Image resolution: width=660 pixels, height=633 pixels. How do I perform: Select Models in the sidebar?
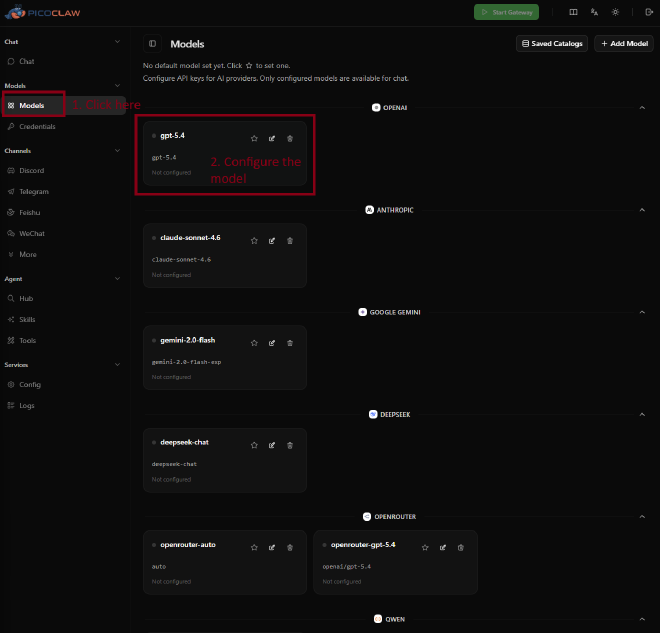coord(63,106)
